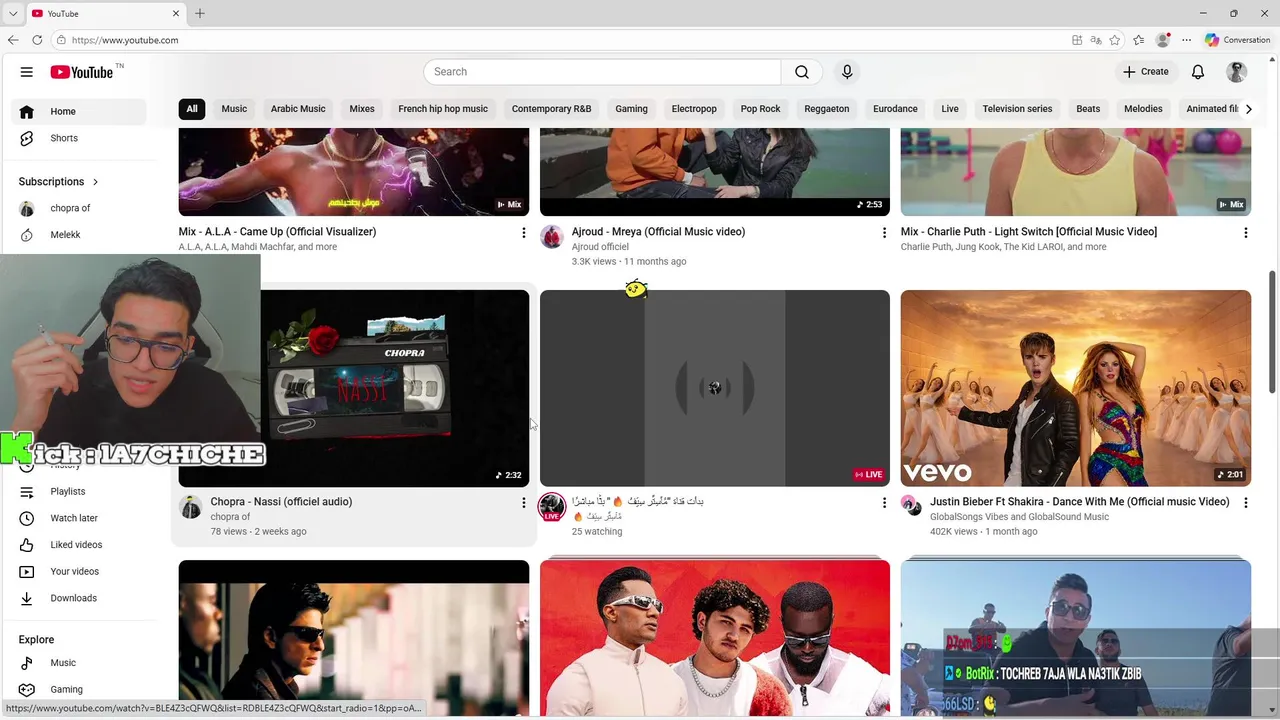Open the notifications bell

click(x=1198, y=72)
